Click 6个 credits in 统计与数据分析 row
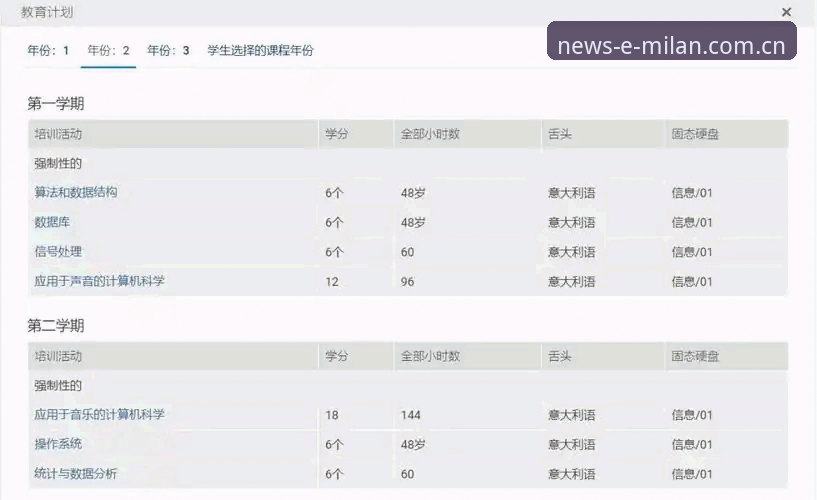817x500 pixels. 335,474
